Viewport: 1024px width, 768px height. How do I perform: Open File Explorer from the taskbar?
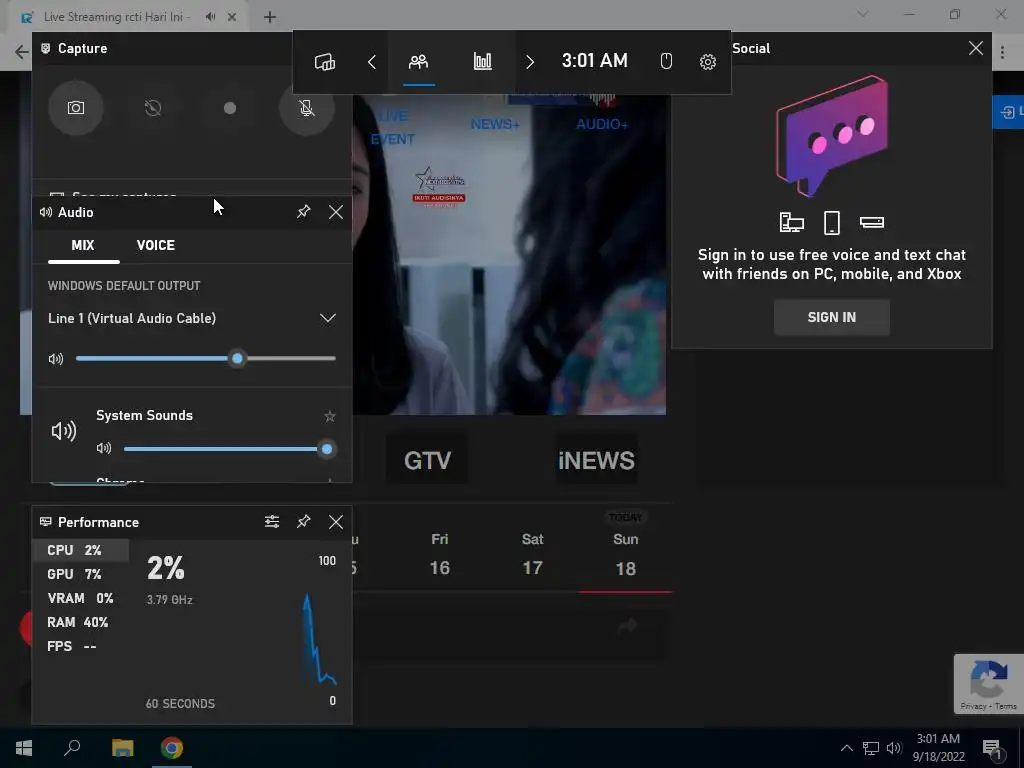pos(122,748)
